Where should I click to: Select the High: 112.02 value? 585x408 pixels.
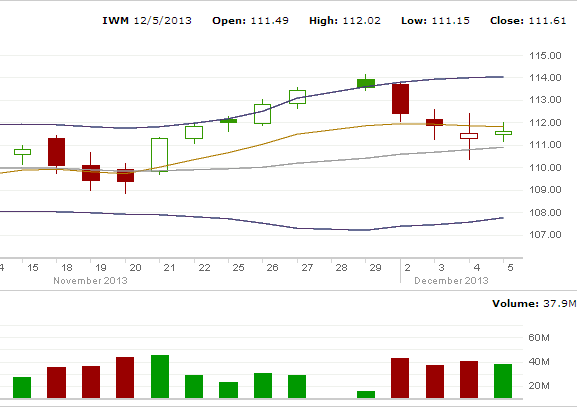[345, 21]
